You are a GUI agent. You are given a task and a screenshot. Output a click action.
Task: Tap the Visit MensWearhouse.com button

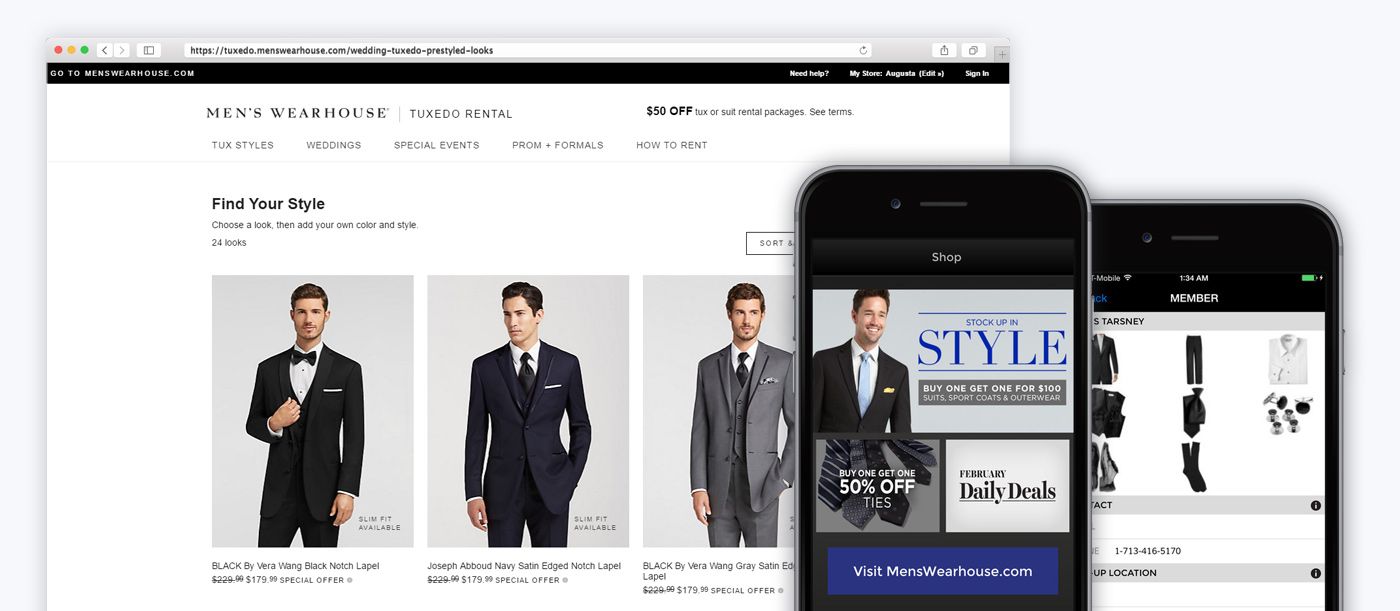tap(942, 571)
